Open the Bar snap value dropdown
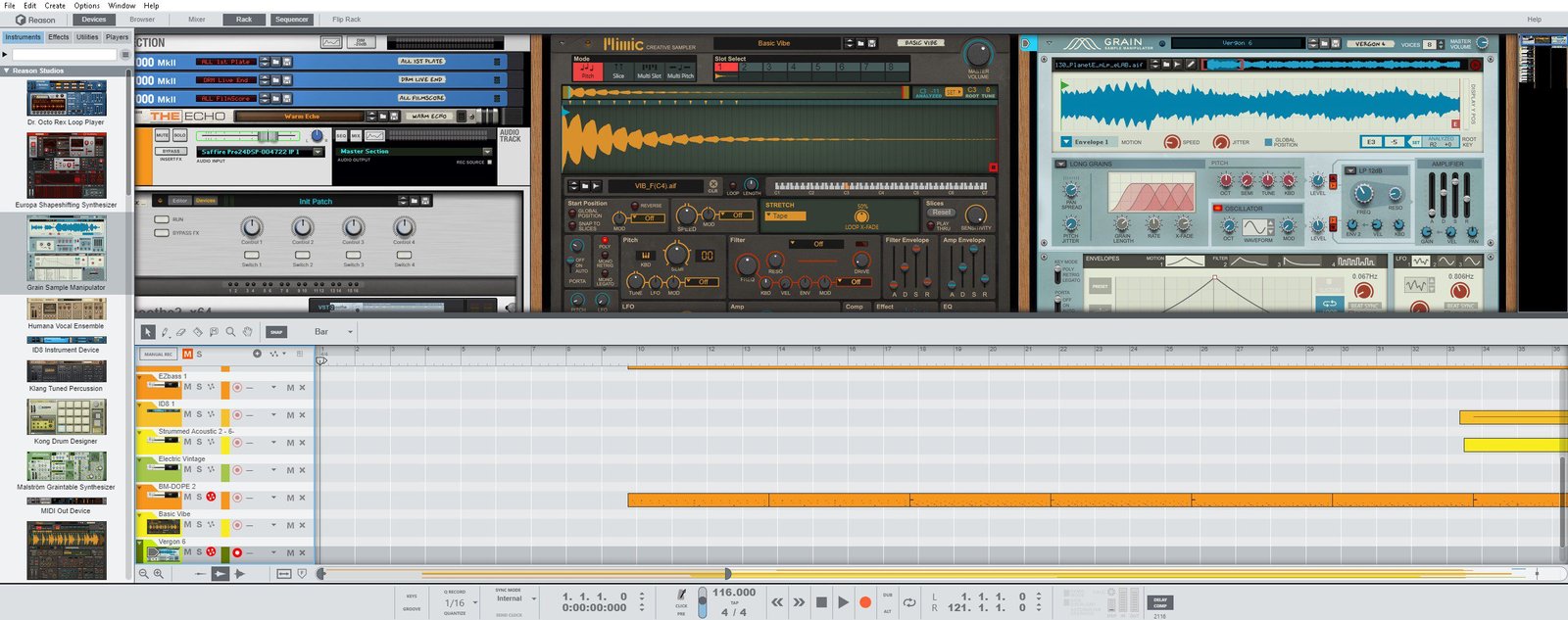The width and height of the screenshot is (1568, 620). pyautogui.click(x=350, y=332)
